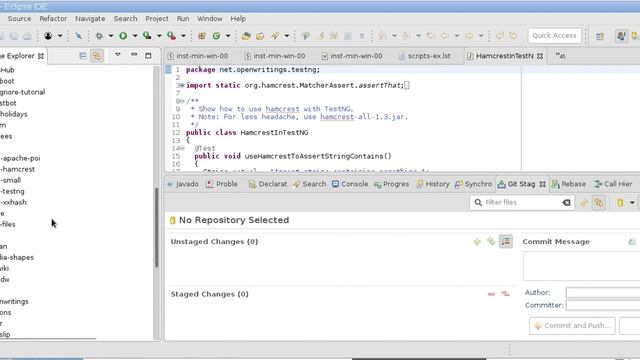Click the New Java Package icon
This screenshot has height=360, width=640.
click(x=202, y=36)
